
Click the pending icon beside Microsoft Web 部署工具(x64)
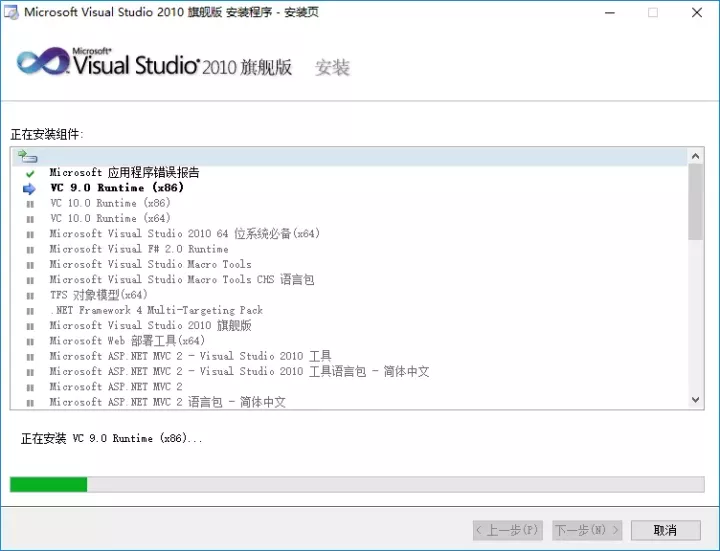click(x=30, y=342)
